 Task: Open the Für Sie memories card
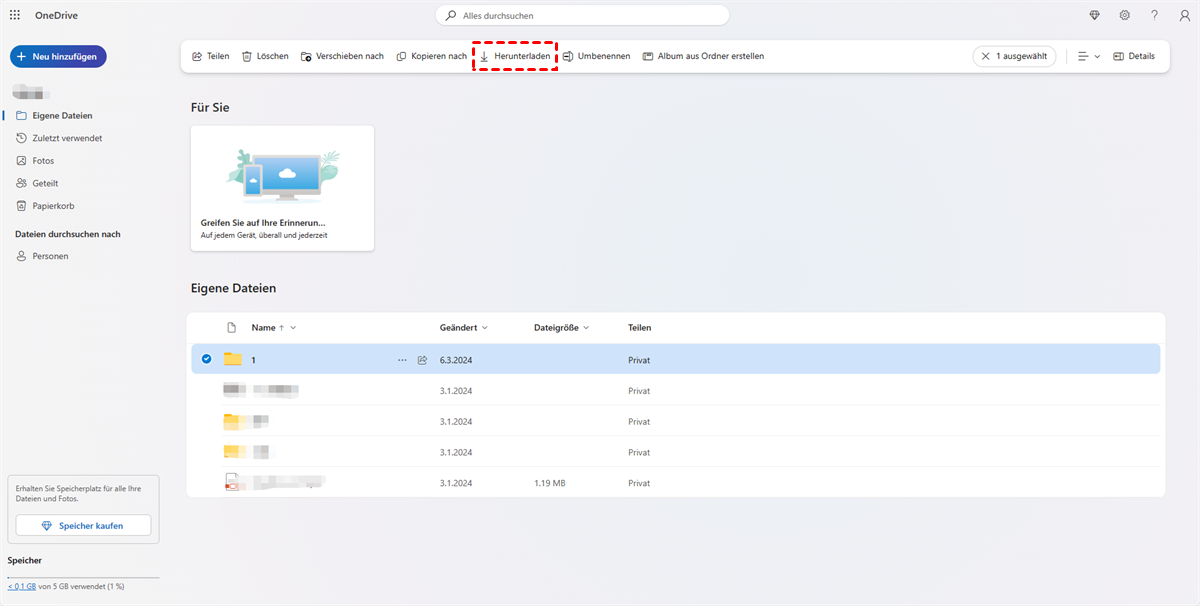click(x=283, y=188)
